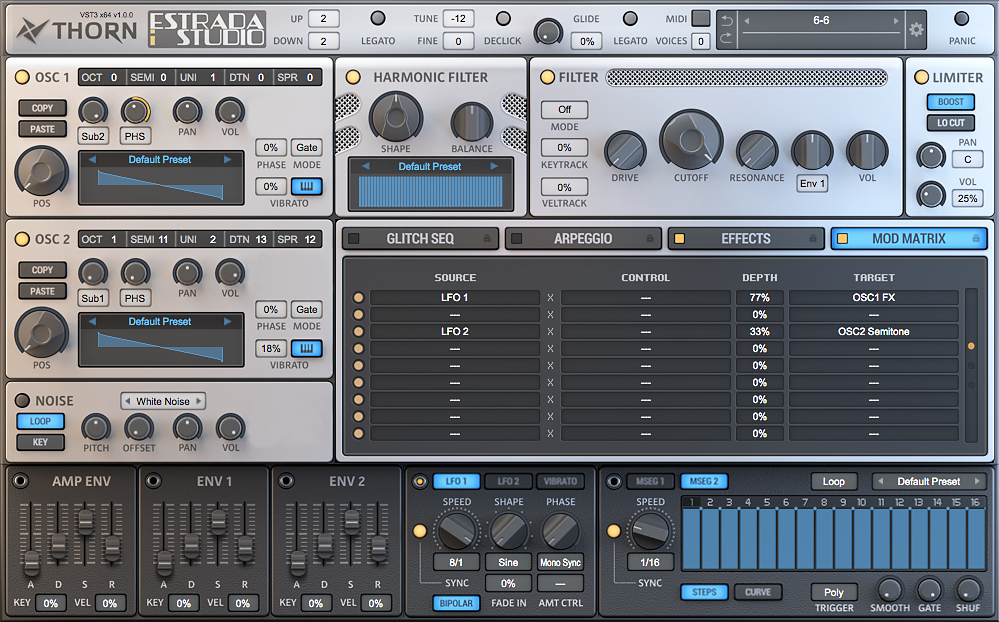
Task: Open the filter Env 1 source dropdown
Action: pyautogui.click(x=812, y=184)
